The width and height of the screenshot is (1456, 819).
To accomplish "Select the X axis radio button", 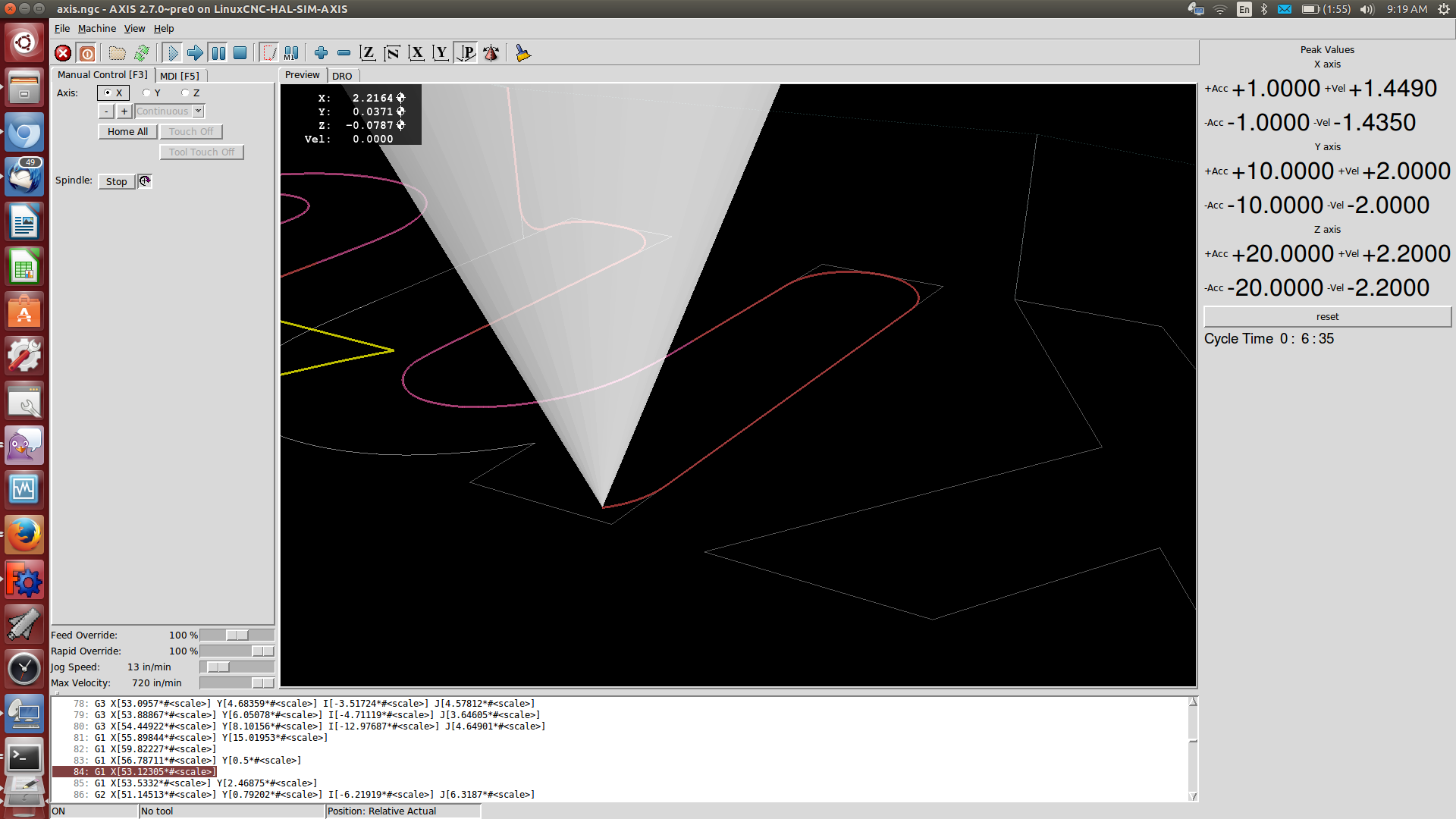I will click(113, 93).
